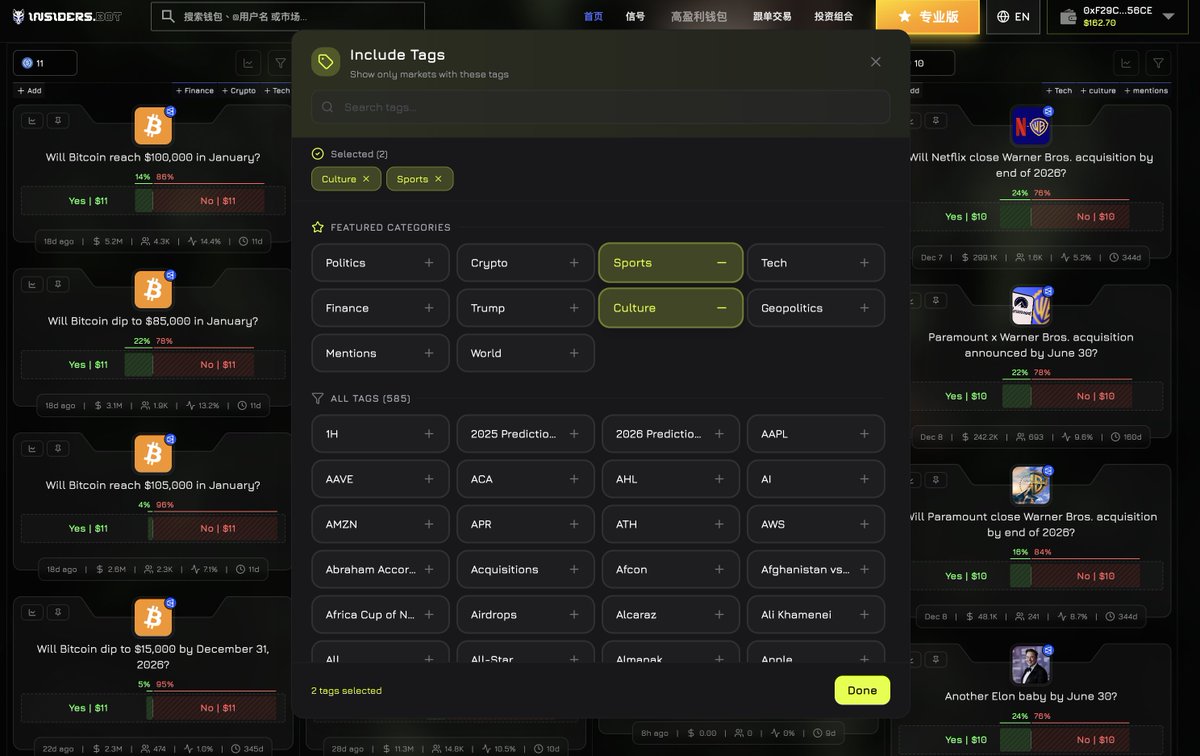Viewport: 1200px width, 756px height.
Task: Click the globe language icon
Action: coord(1003,17)
